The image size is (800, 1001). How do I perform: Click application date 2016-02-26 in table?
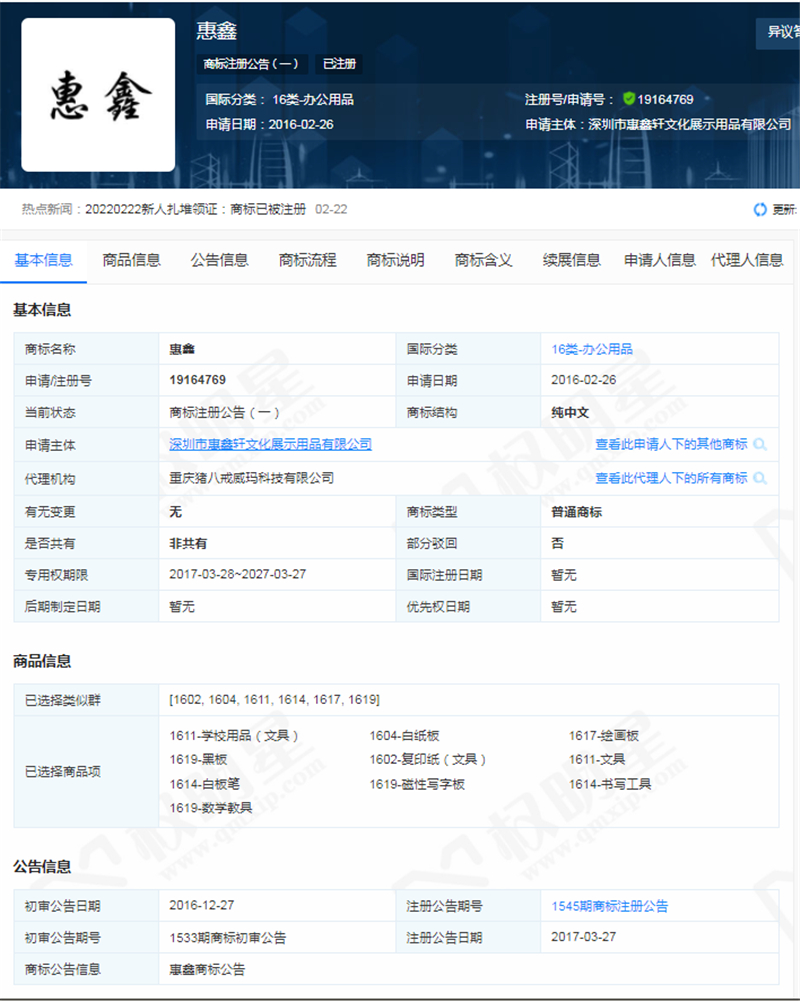tap(584, 380)
